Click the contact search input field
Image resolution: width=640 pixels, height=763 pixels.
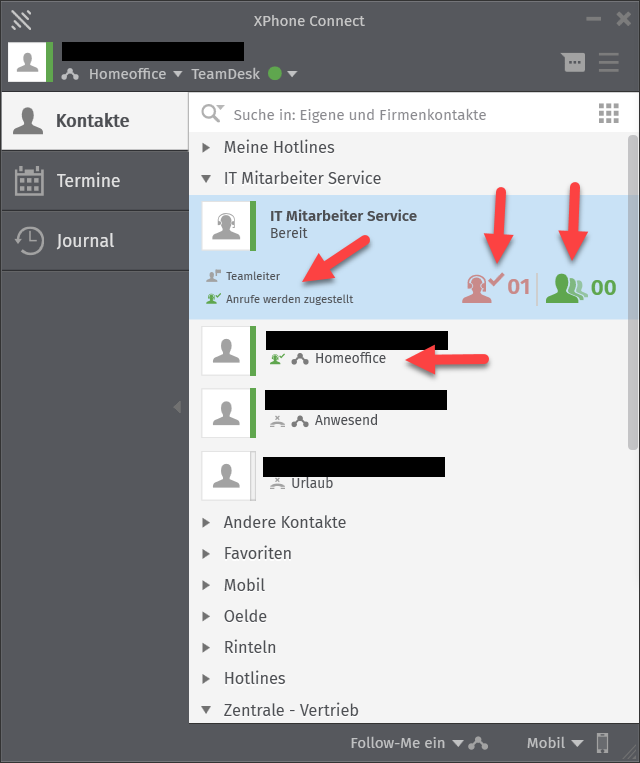click(x=400, y=115)
